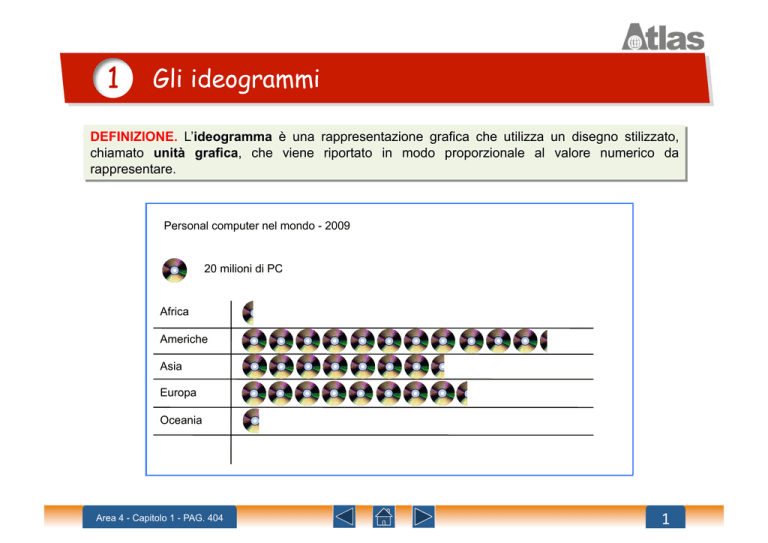
Task: Select the 'Asia' row label
Action: click(171, 366)
